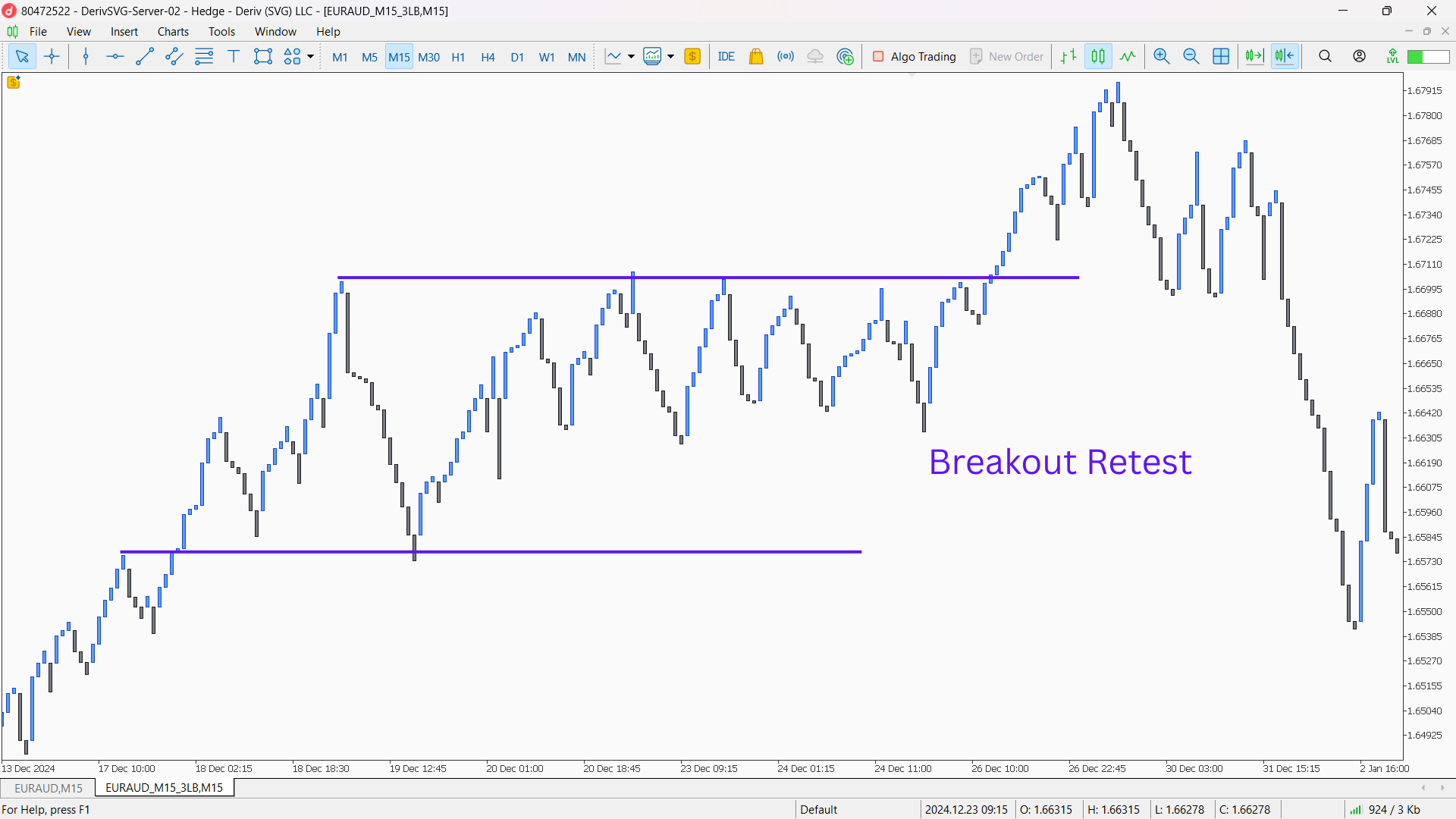
Task: Click the Default profile in status bar
Action: click(x=819, y=809)
